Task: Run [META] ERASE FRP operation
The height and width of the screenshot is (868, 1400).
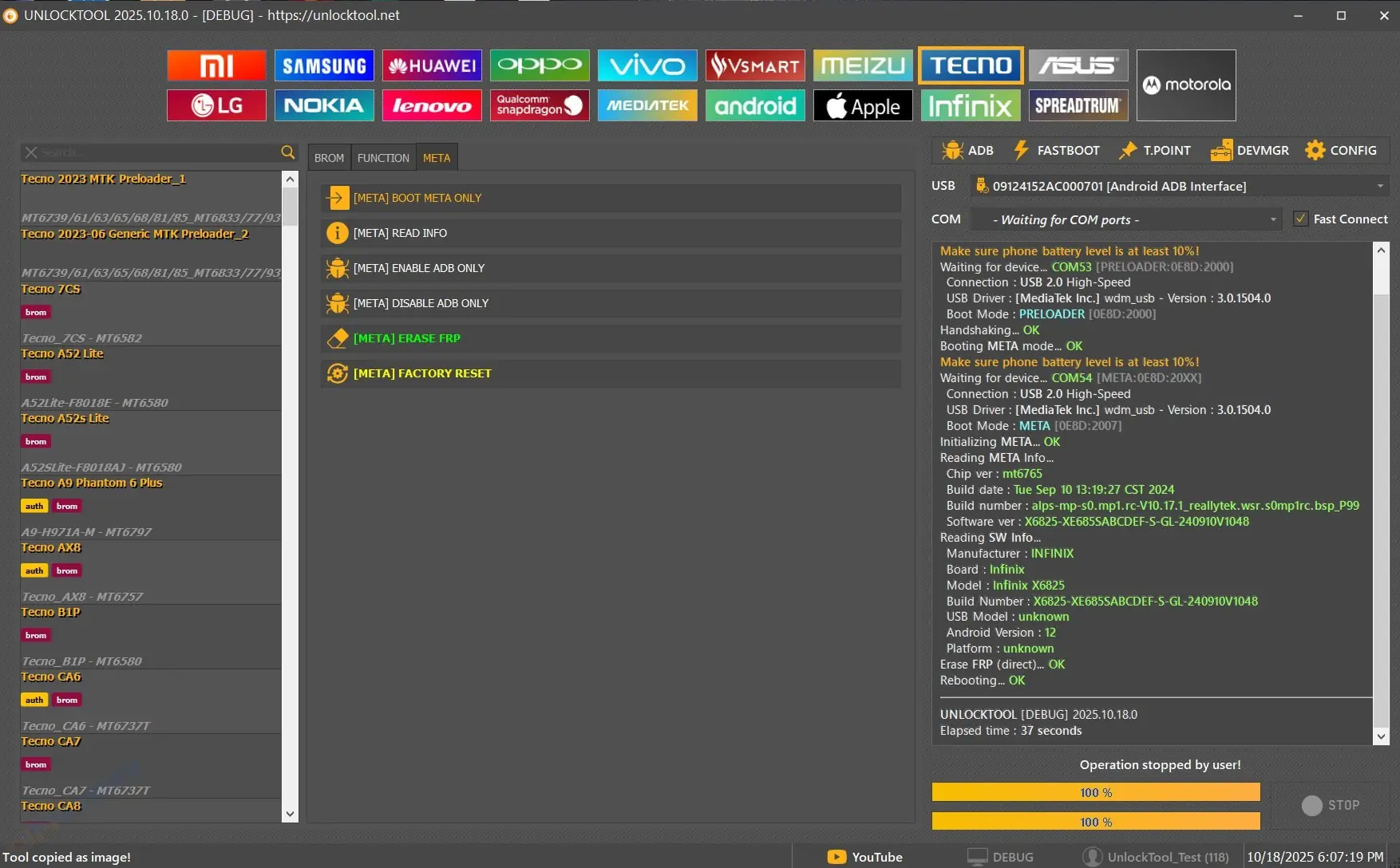Action: tap(610, 337)
